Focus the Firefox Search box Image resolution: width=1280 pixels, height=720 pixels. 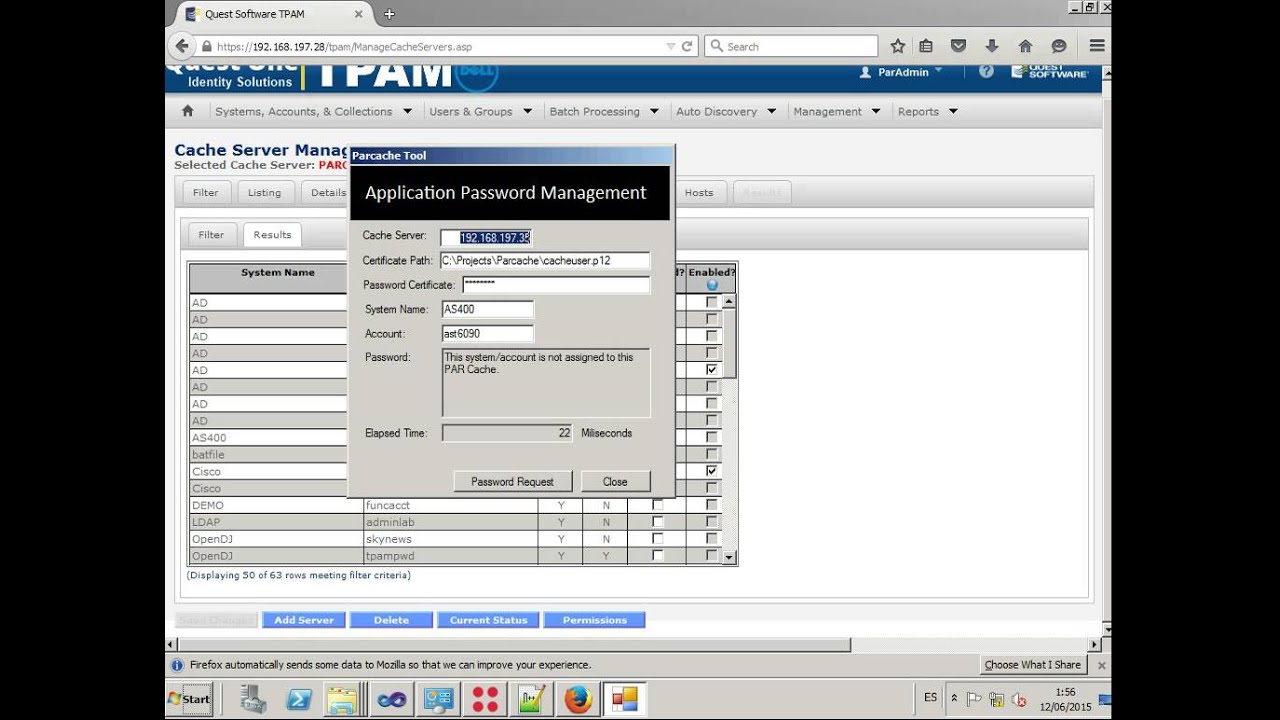click(x=791, y=46)
